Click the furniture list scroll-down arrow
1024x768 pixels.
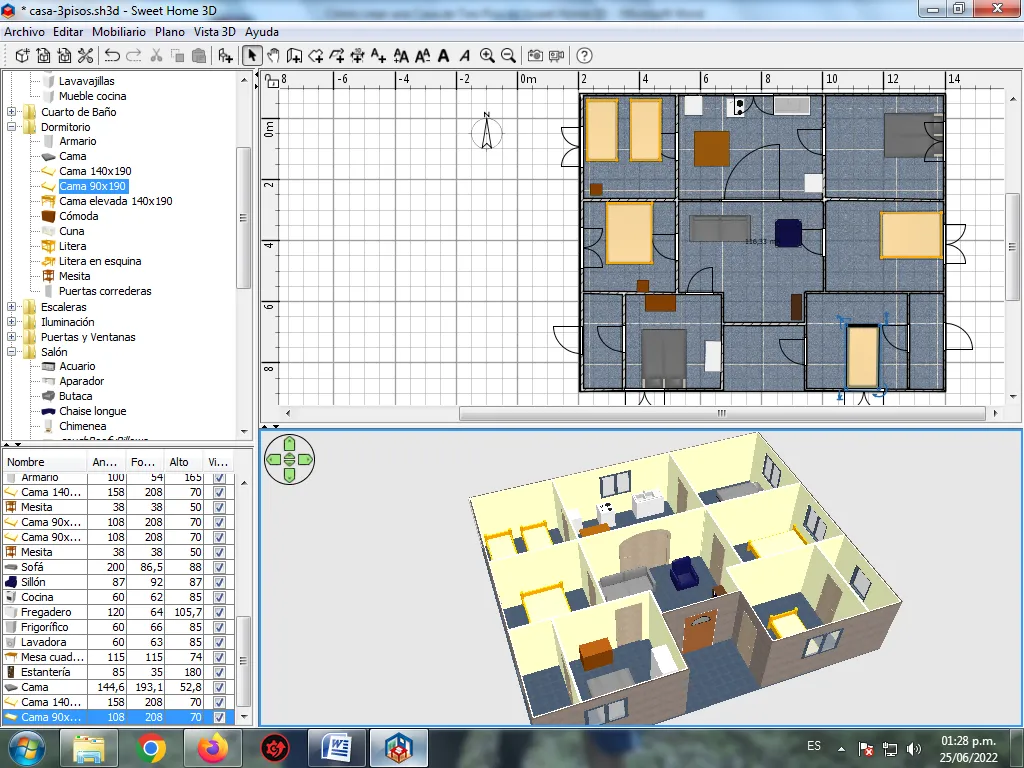click(244, 716)
